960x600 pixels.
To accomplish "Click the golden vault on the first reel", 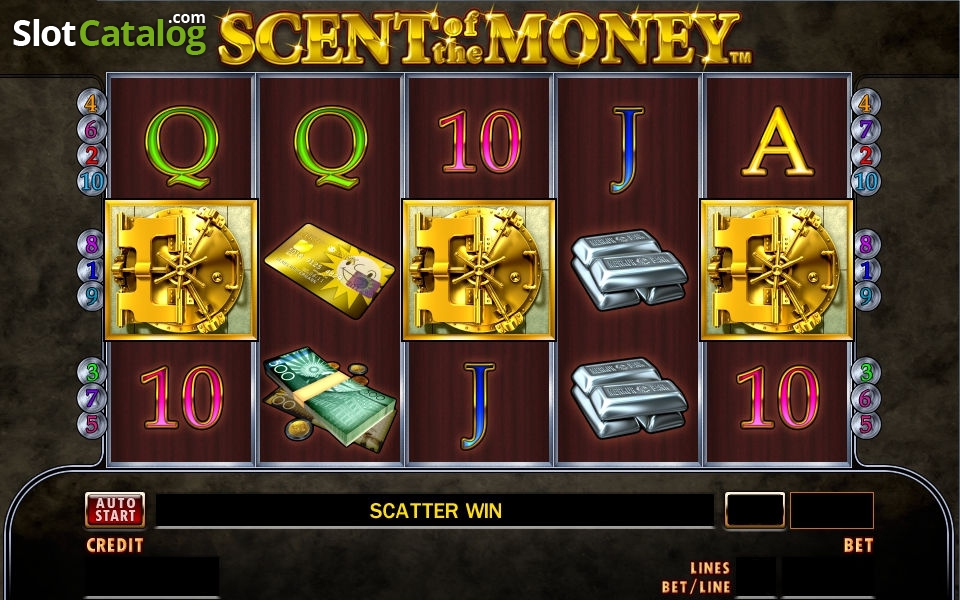I will (181, 269).
